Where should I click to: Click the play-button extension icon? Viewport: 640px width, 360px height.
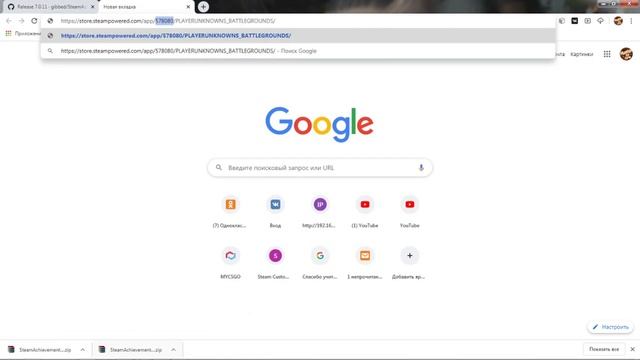point(587,21)
